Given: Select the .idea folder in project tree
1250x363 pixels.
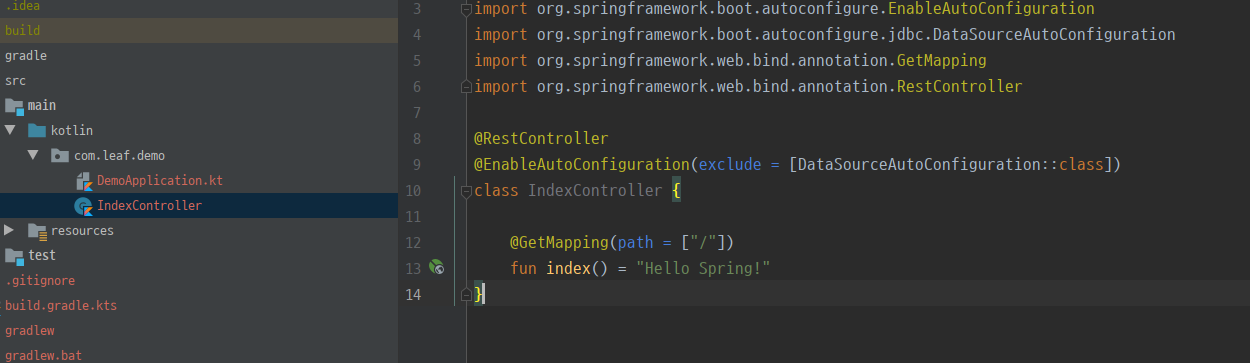Looking at the screenshot, I should tap(199, 6).
